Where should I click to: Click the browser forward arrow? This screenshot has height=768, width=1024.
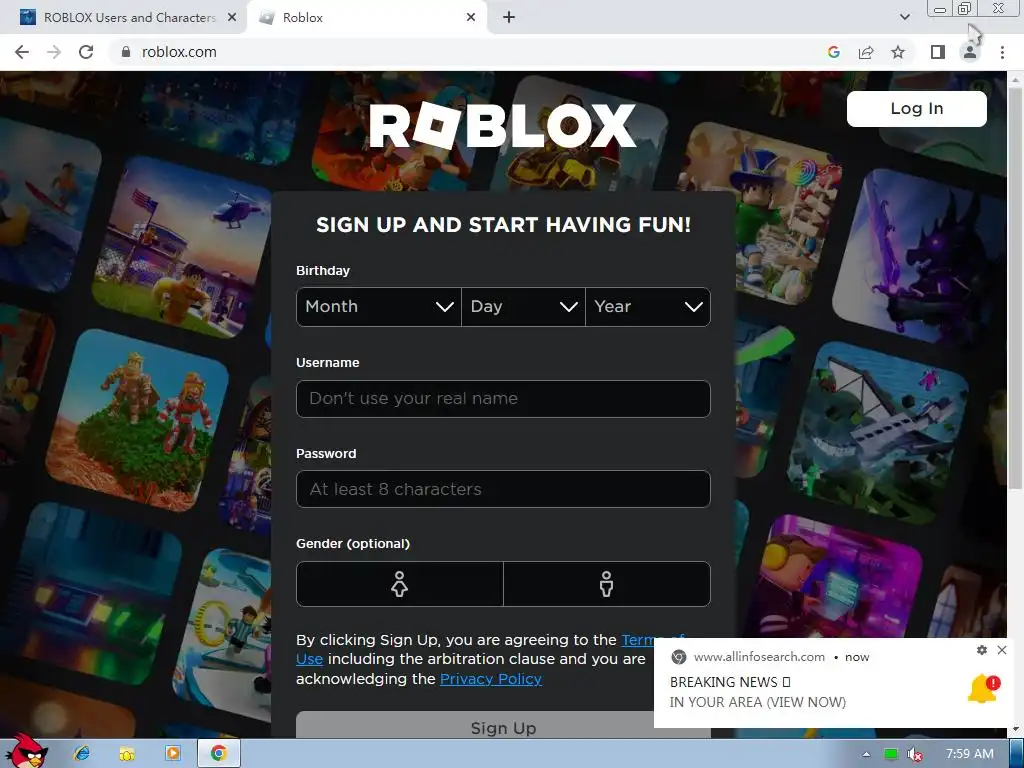point(54,52)
